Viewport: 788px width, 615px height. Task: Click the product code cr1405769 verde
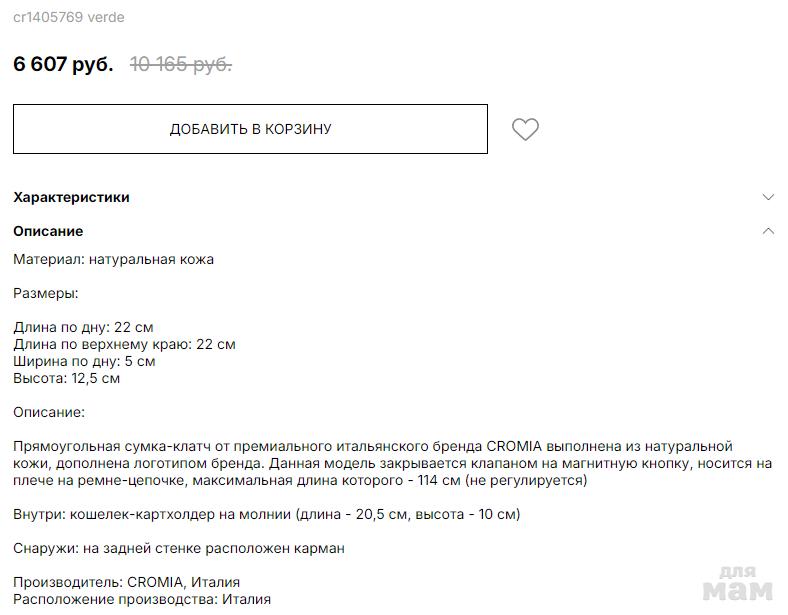click(x=69, y=17)
